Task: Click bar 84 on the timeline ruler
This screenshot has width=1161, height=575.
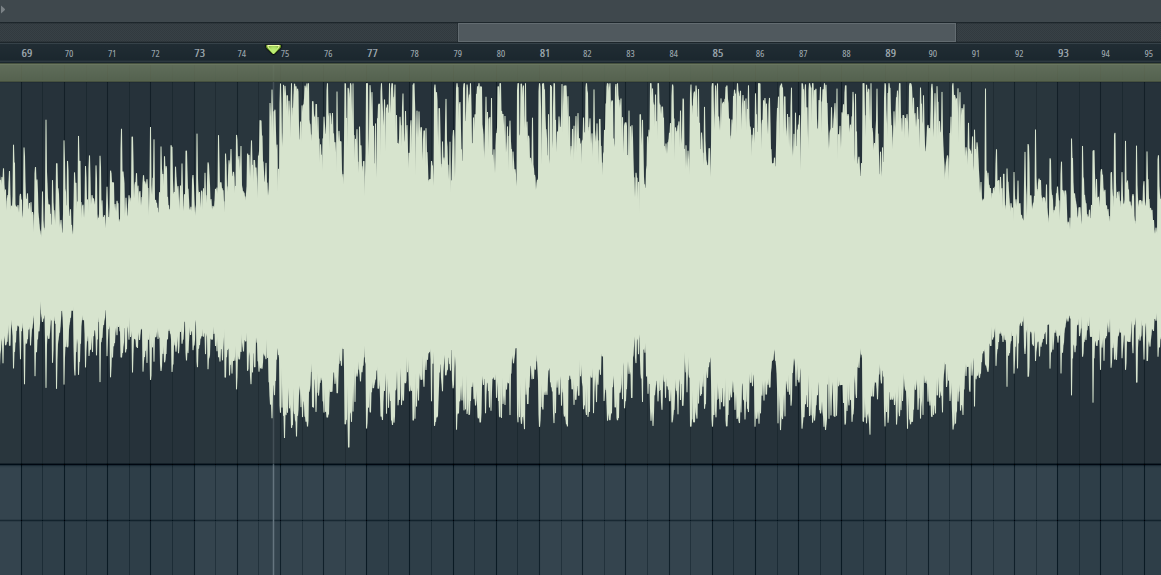Action: pyautogui.click(x=674, y=54)
